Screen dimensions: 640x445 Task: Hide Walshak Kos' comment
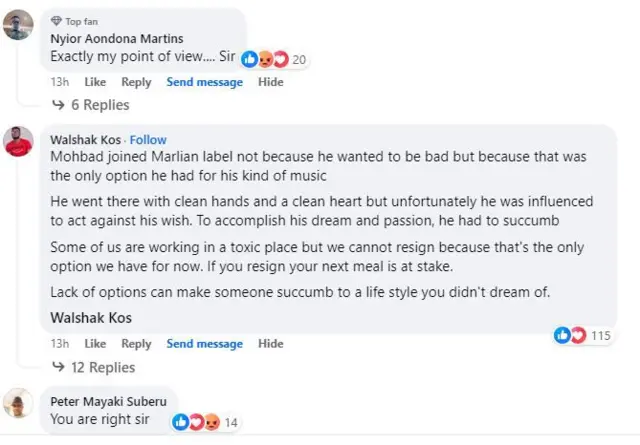click(270, 344)
